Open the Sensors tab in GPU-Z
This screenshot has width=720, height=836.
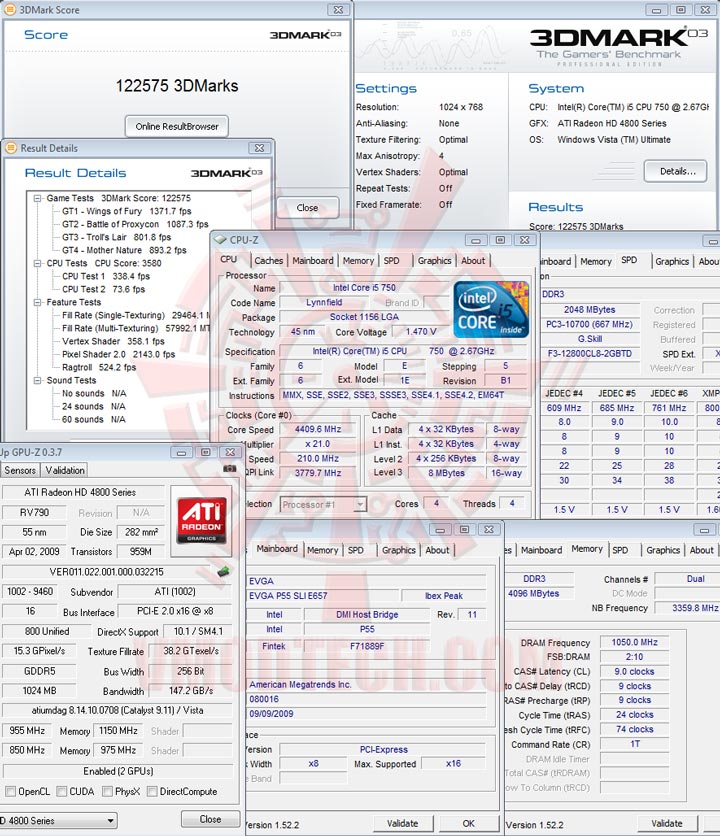(x=20, y=470)
